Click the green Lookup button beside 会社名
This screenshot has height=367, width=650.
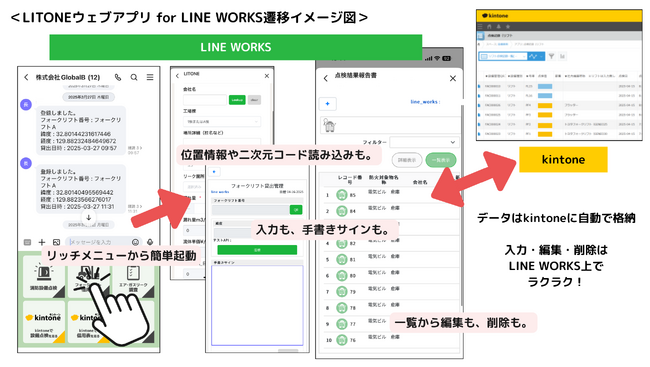[237, 100]
